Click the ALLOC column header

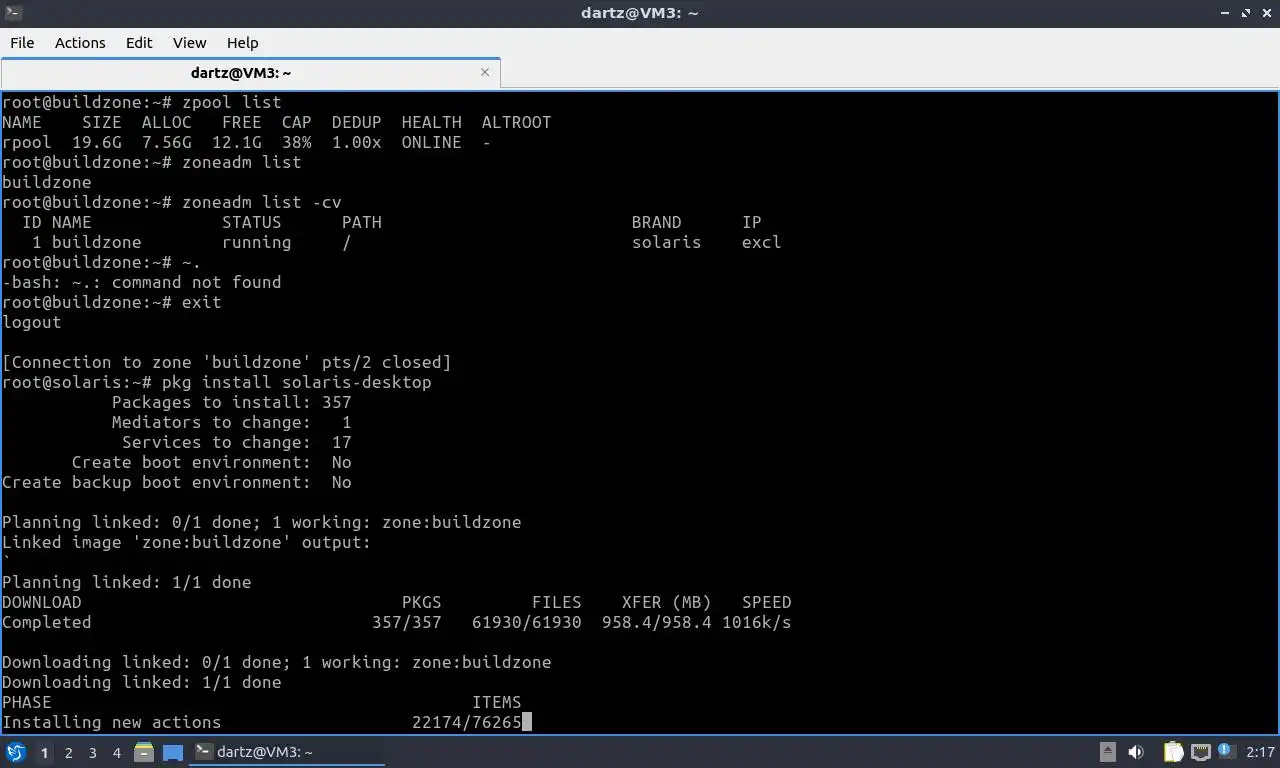[x=167, y=122]
